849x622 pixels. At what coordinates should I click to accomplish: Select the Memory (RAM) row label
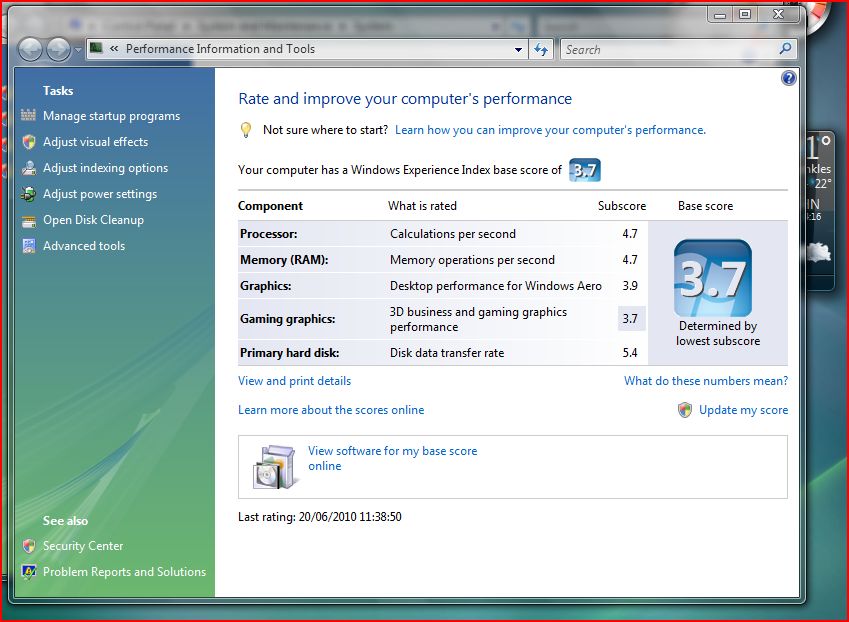tap(284, 260)
